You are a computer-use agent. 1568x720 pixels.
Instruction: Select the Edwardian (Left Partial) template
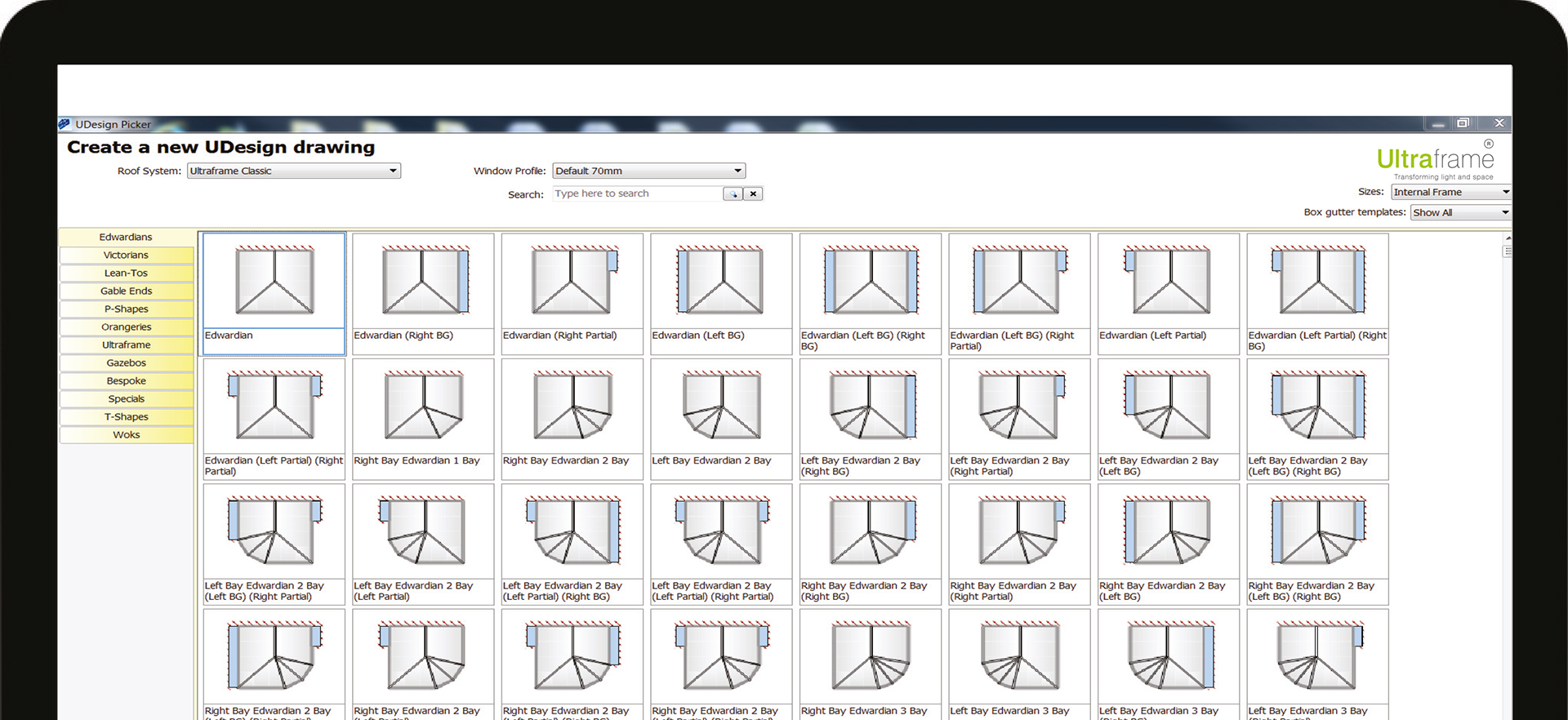(x=1169, y=294)
